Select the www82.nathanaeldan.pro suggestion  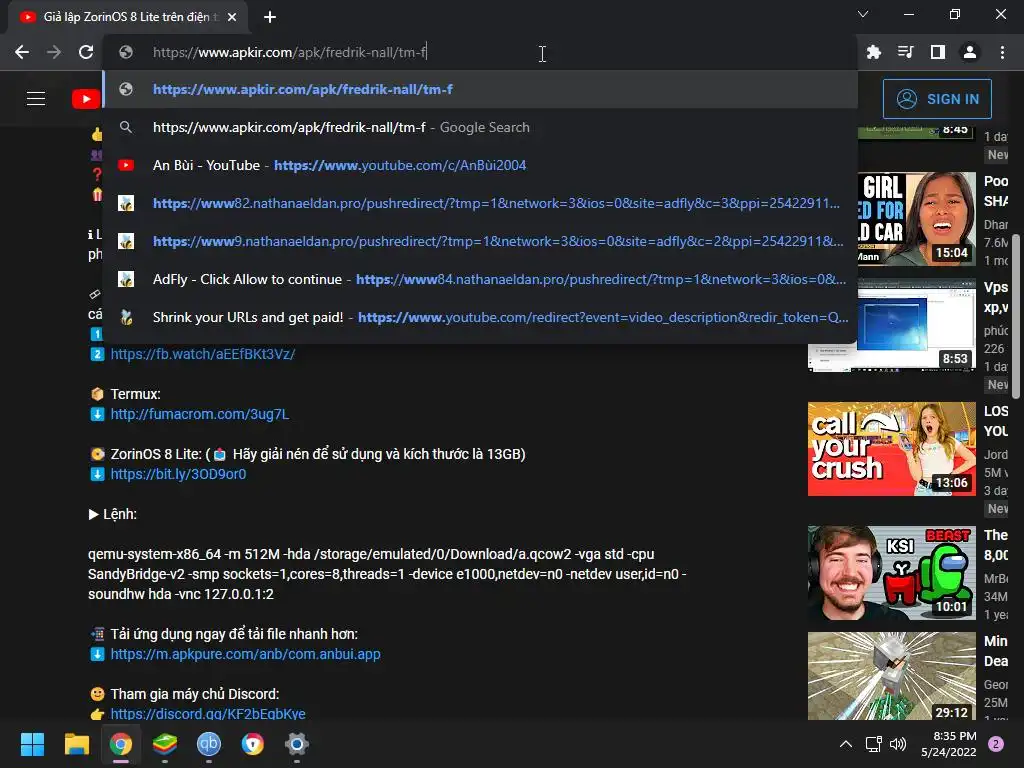(x=480, y=203)
